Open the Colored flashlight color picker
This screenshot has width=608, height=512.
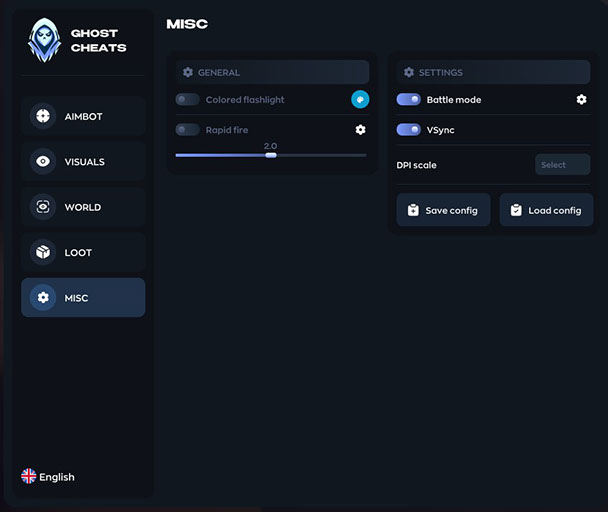360,99
